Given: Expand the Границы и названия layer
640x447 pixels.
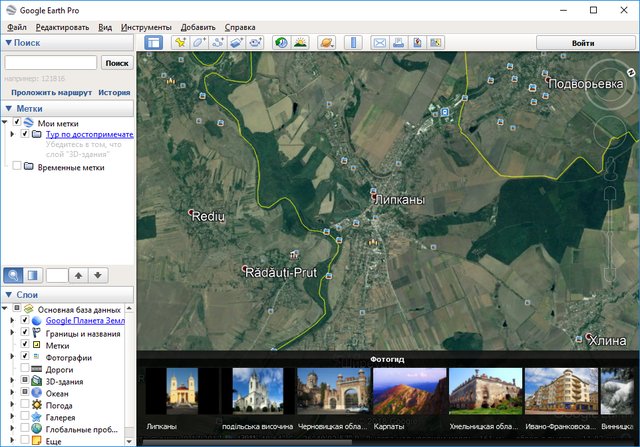Looking at the screenshot, I should 12,333.
